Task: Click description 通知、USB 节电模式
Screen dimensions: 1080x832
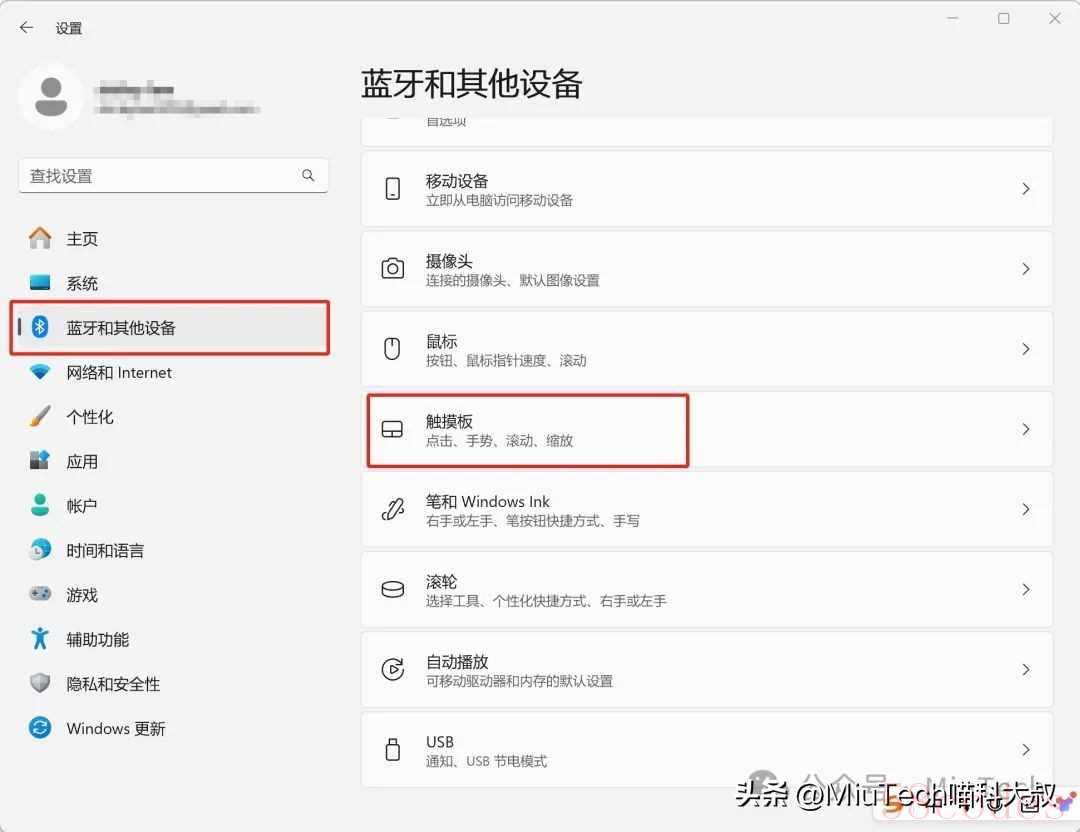Action: (486, 761)
